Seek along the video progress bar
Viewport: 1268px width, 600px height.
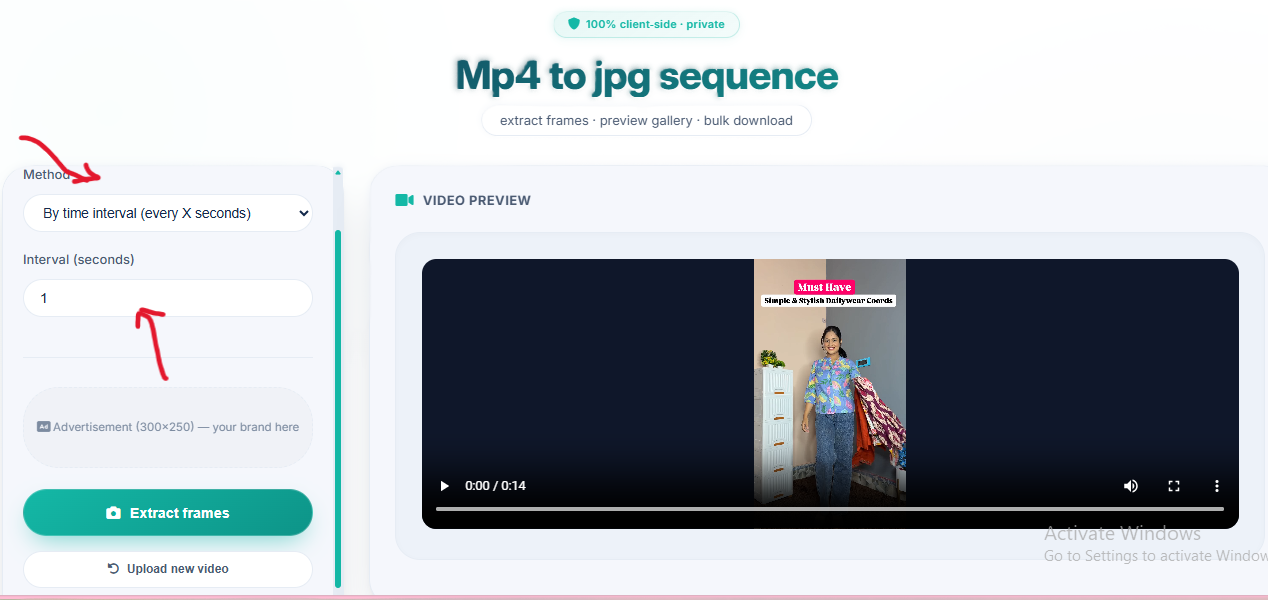point(828,509)
